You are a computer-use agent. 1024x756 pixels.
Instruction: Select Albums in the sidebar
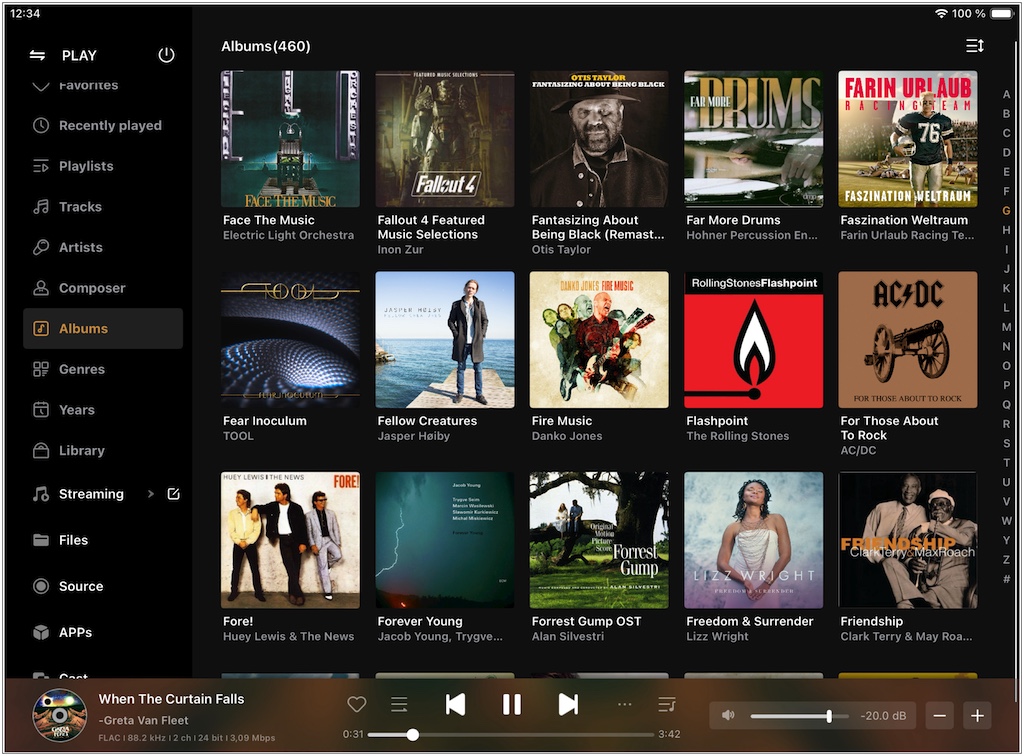pyautogui.click(x=103, y=328)
